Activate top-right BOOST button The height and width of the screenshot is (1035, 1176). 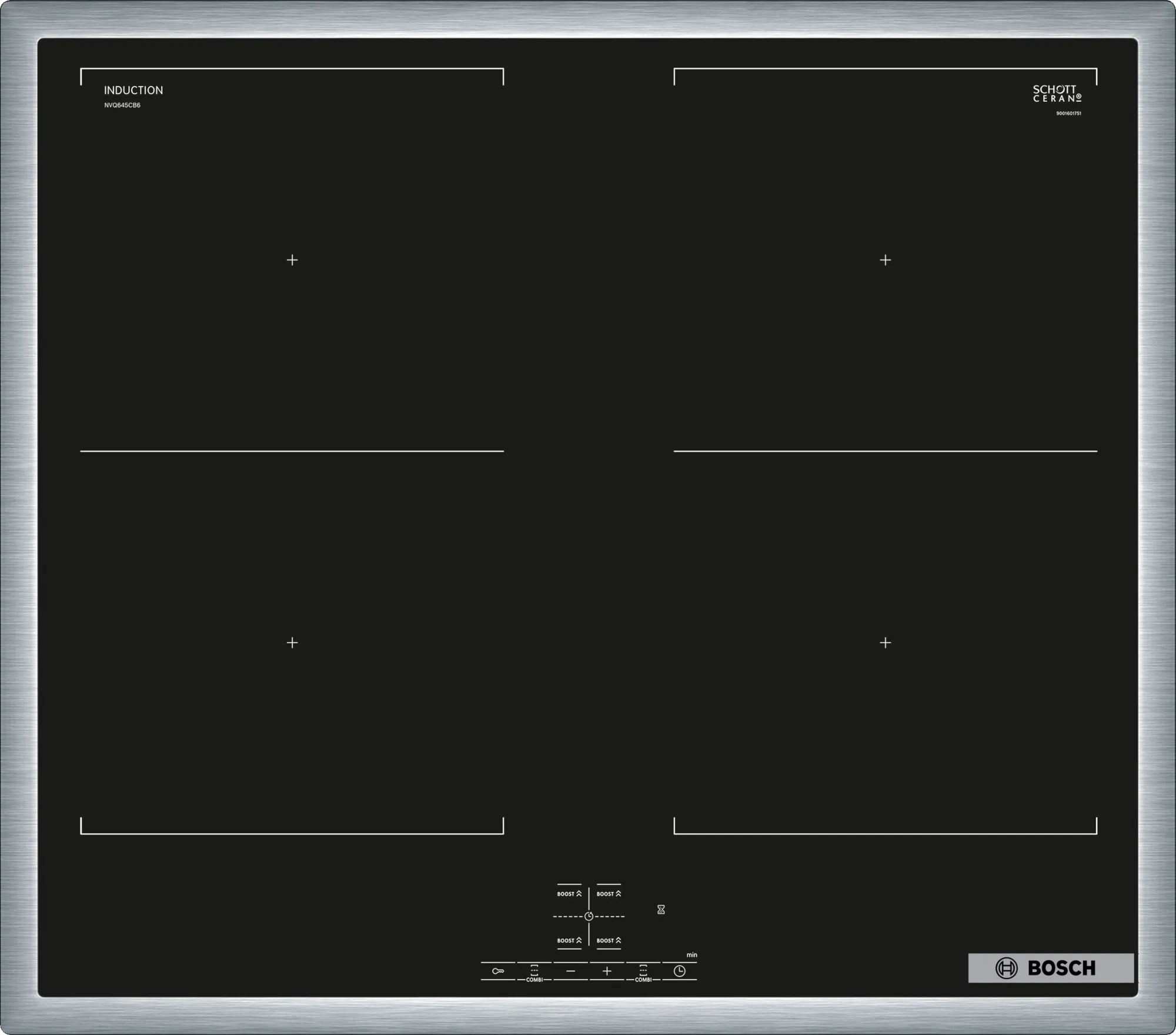[609, 894]
